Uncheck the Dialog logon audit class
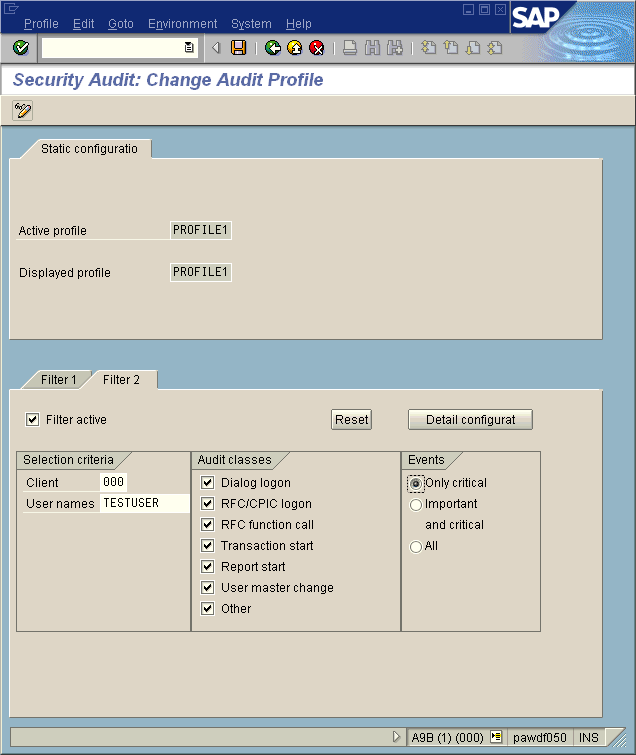The image size is (636, 755). pyautogui.click(x=208, y=482)
